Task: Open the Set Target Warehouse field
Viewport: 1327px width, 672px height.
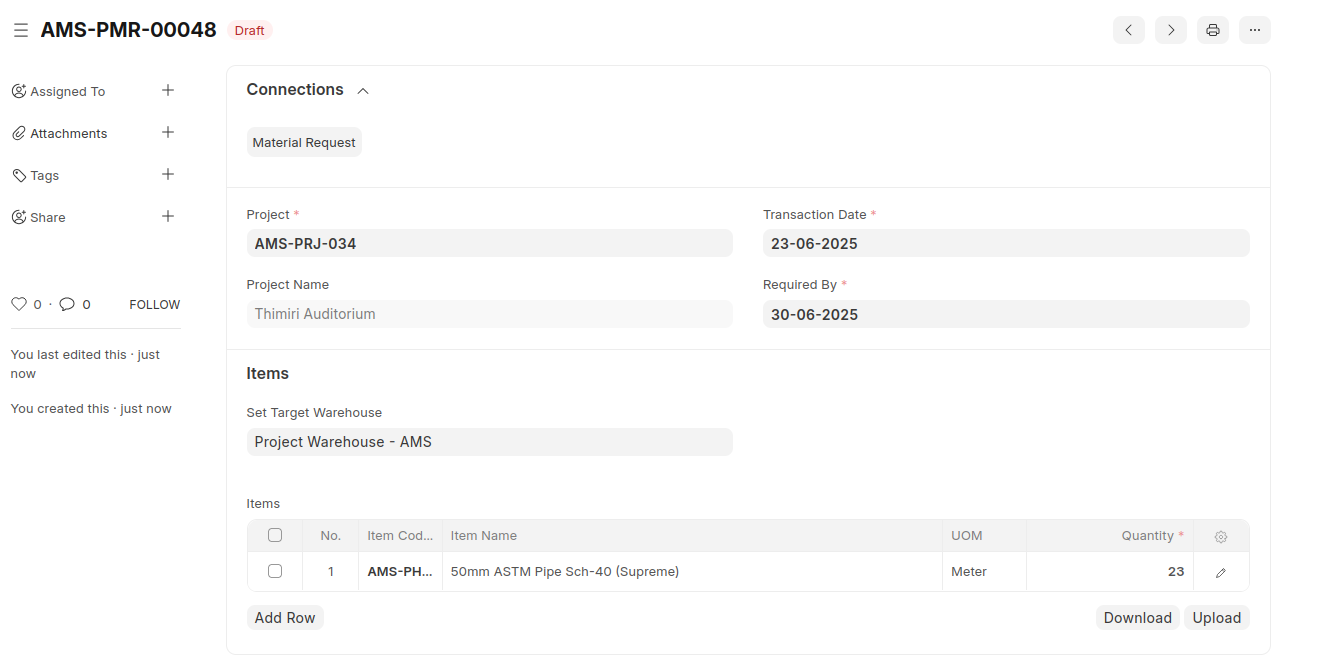Action: (489, 442)
